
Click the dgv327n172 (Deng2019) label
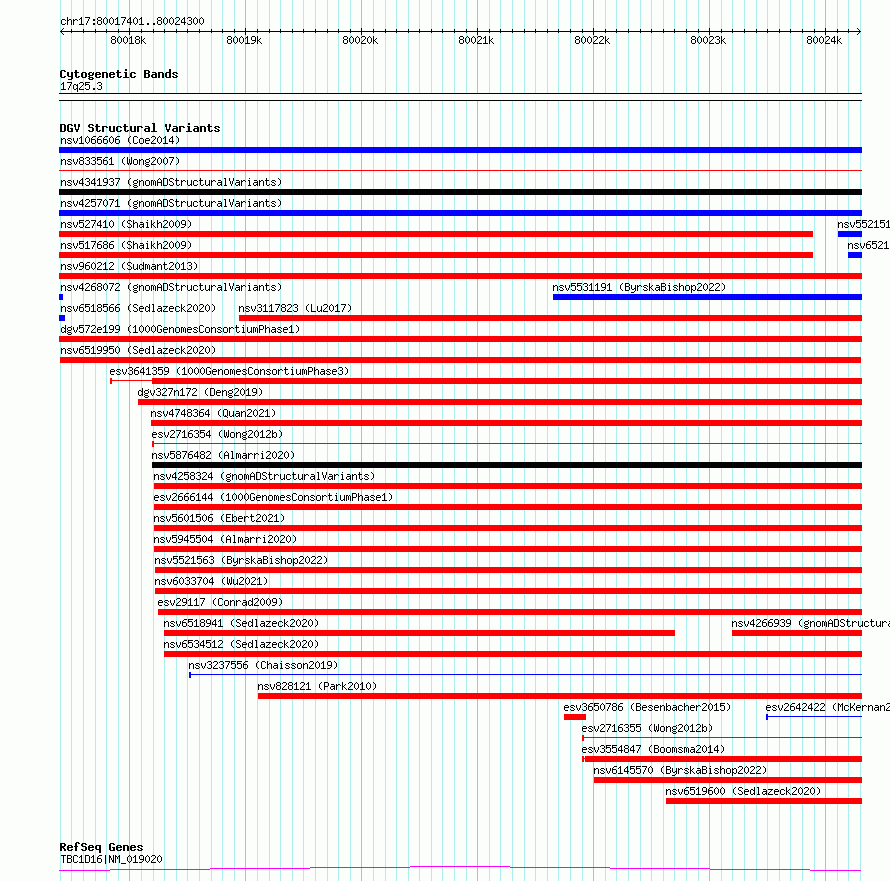click(200, 392)
